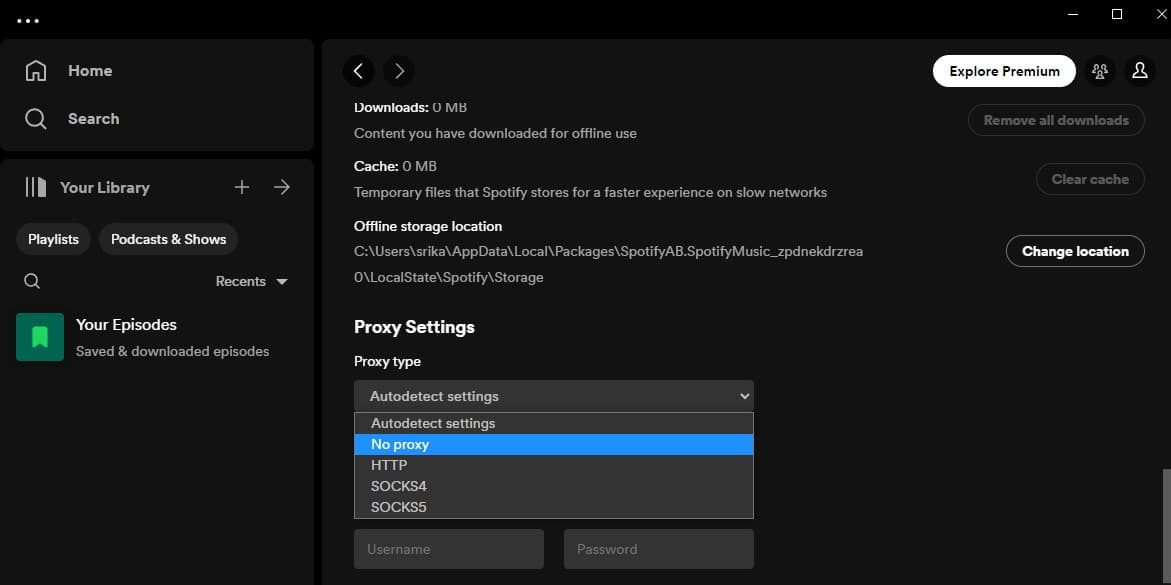
Task: Select the HTTP proxy option
Action: 554,465
